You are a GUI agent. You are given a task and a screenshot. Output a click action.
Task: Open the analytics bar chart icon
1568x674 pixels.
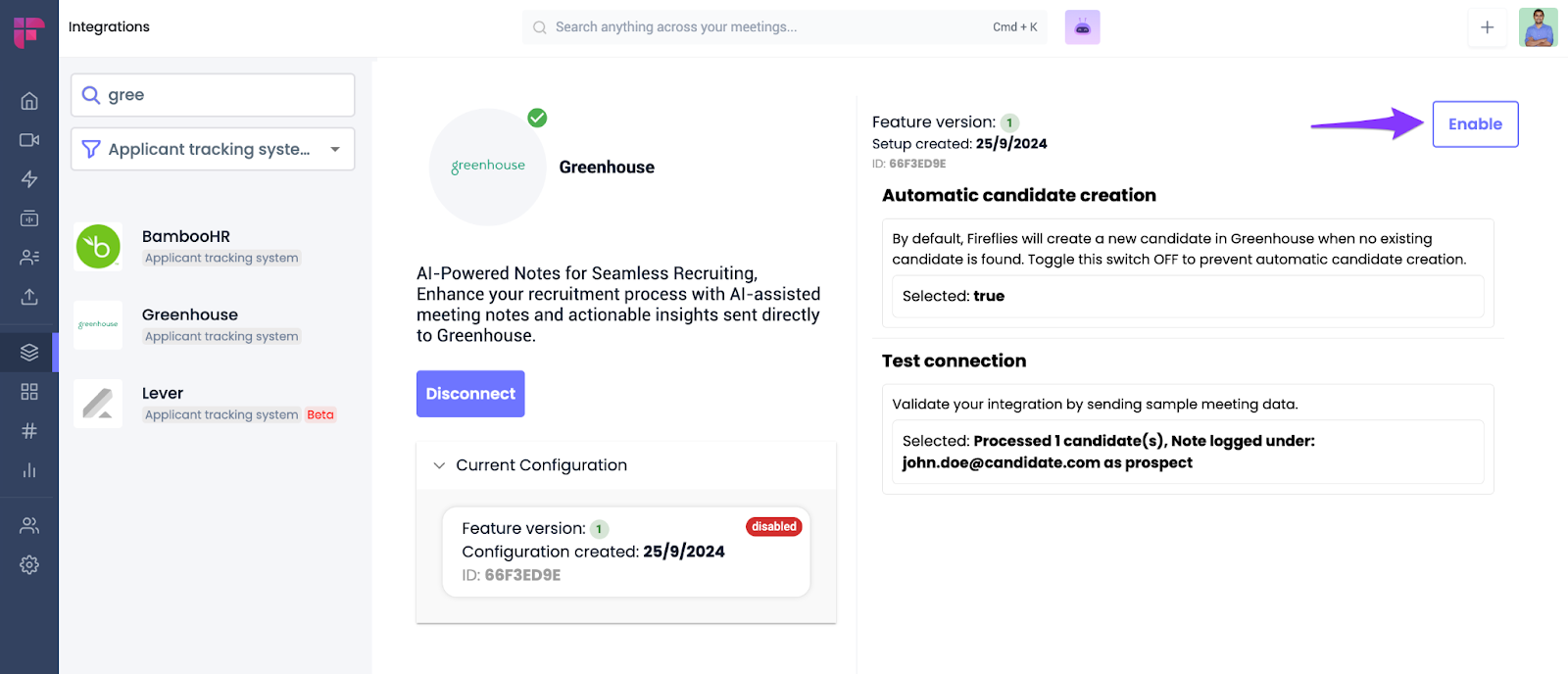pos(29,470)
